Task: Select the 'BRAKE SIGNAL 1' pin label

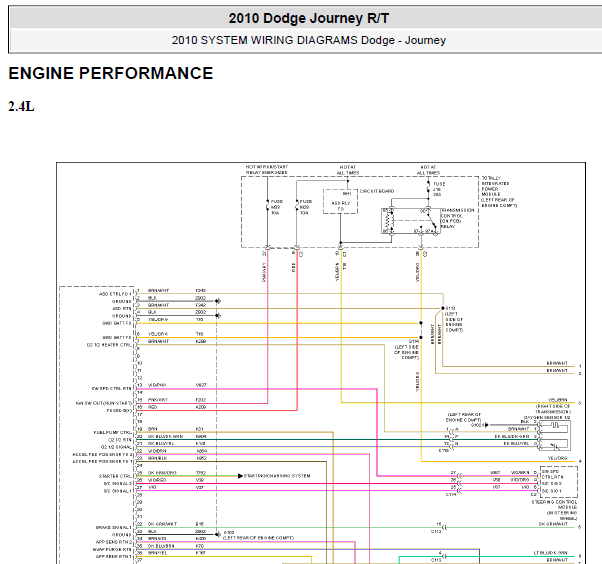Action: pyautogui.click(x=114, y=528)
